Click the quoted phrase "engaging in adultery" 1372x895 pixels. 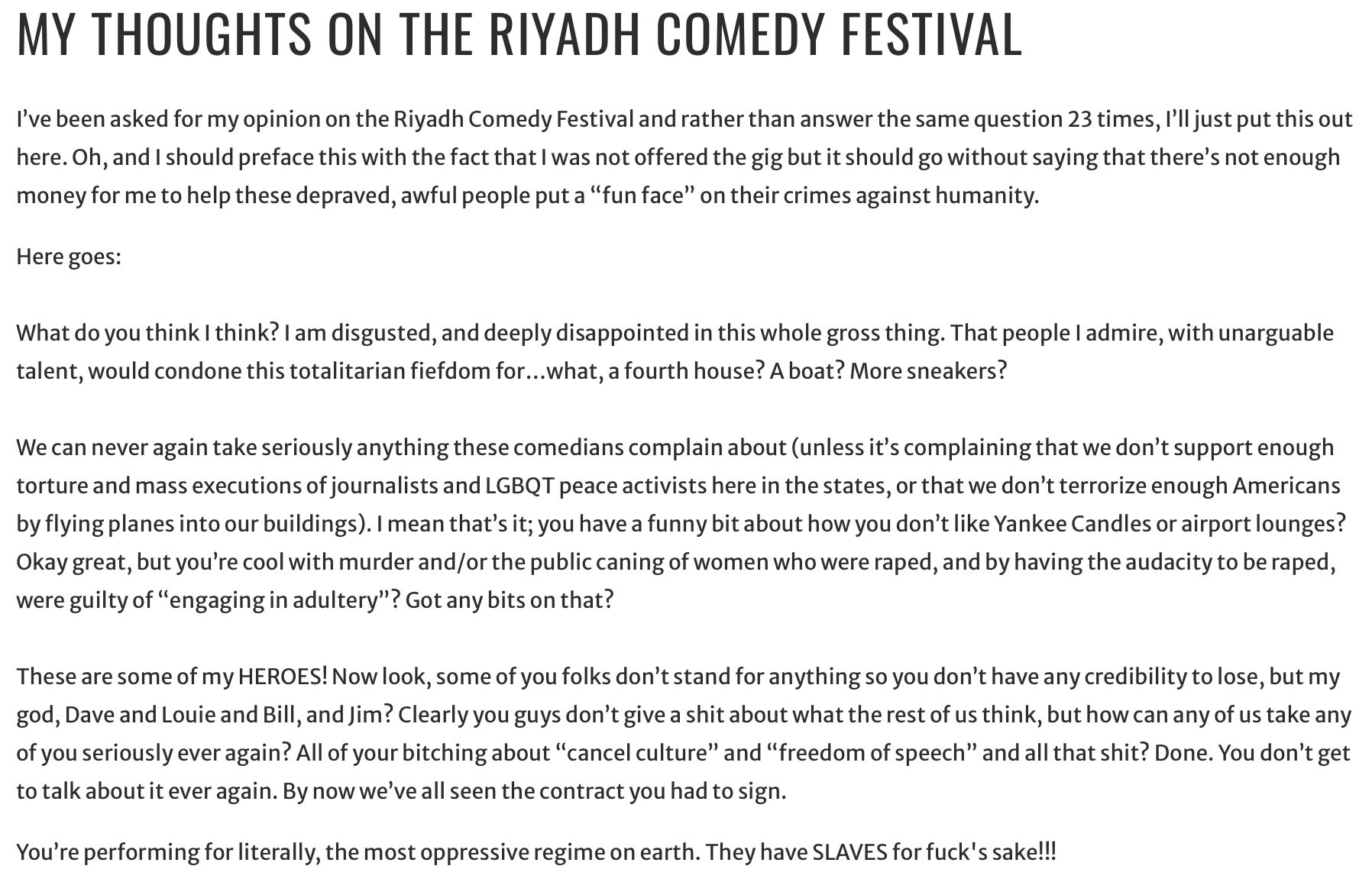click(274, 601)
